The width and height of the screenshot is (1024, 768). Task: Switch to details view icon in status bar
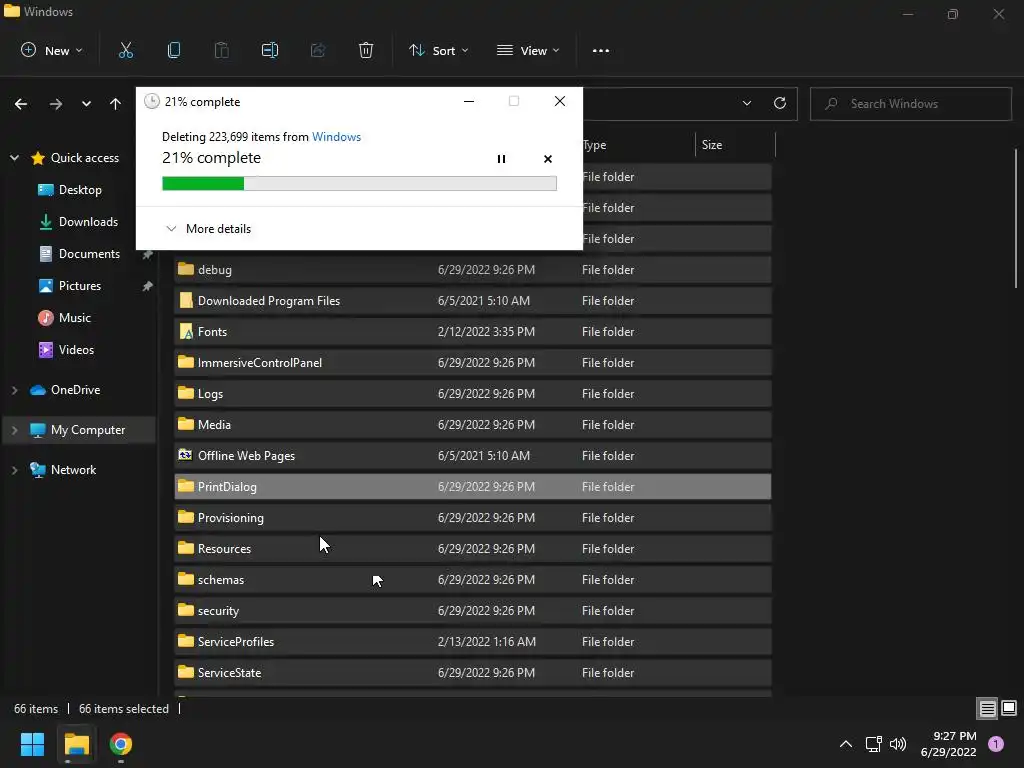pos(987,708)
